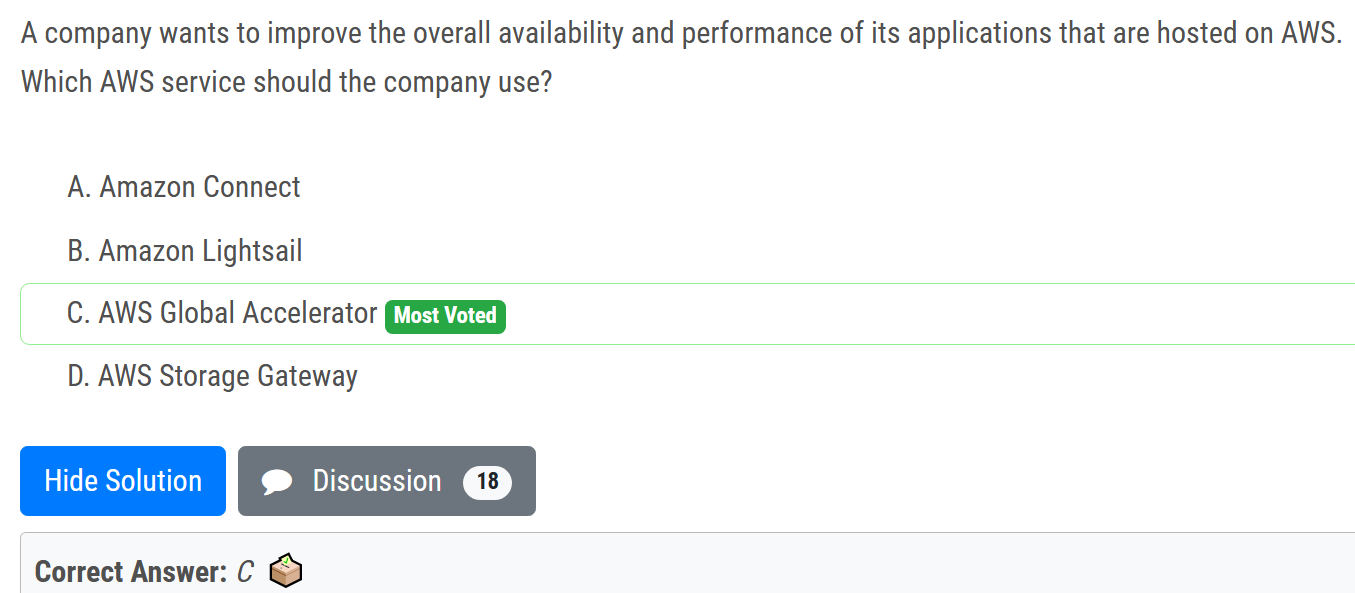Select answer A. Amazon Connect
The image size is (1355, 593).
184,187
